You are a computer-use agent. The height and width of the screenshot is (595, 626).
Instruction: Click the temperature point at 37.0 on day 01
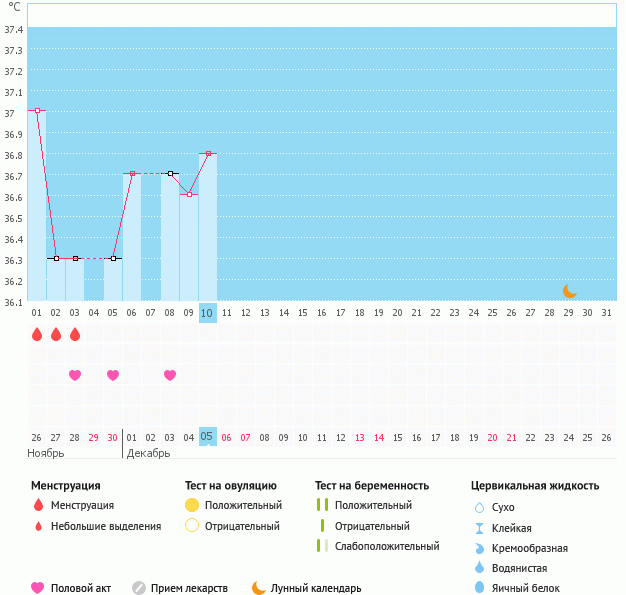(37, 111)
